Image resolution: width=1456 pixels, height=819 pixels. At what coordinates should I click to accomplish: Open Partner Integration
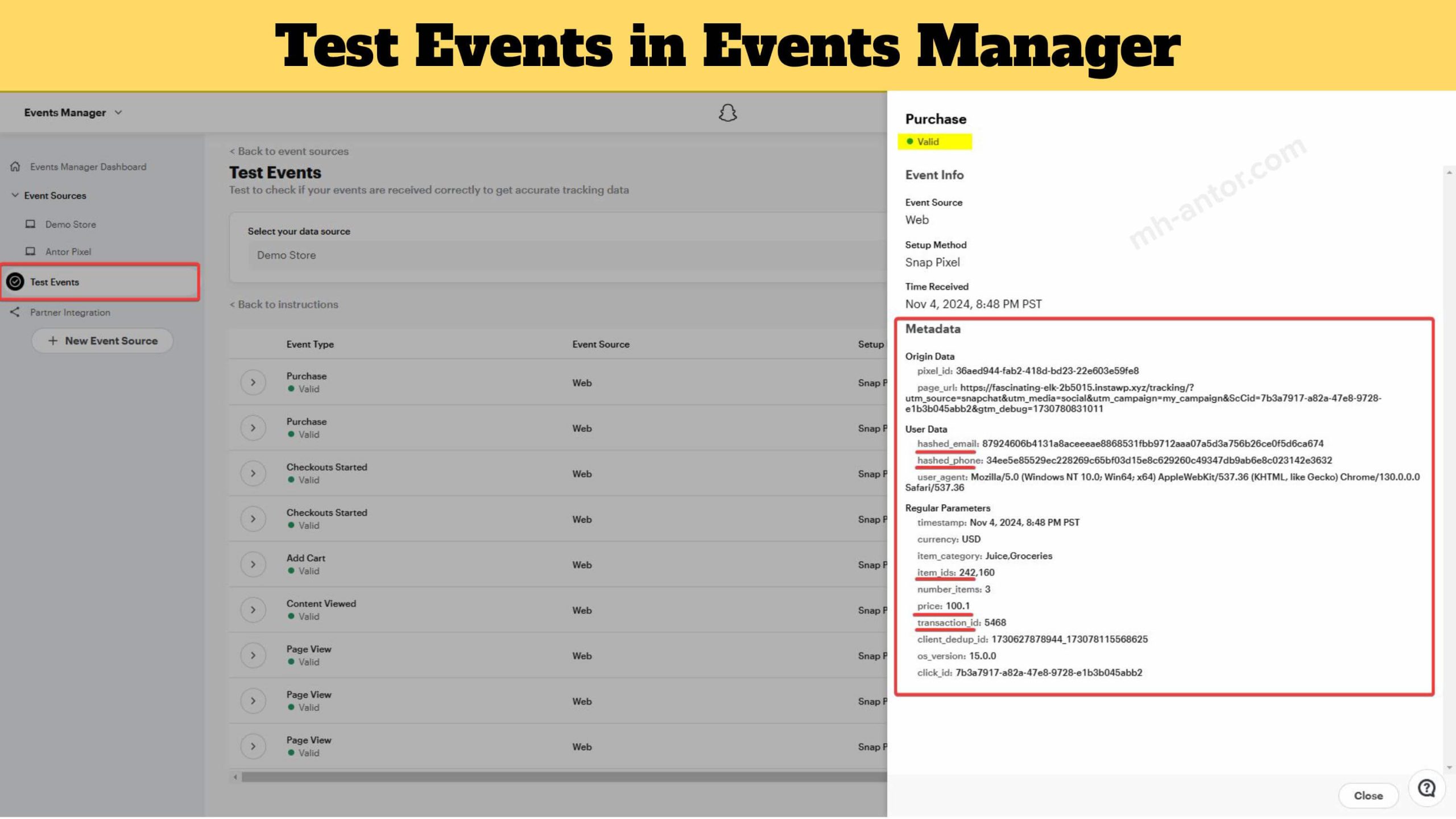point(70,312)
